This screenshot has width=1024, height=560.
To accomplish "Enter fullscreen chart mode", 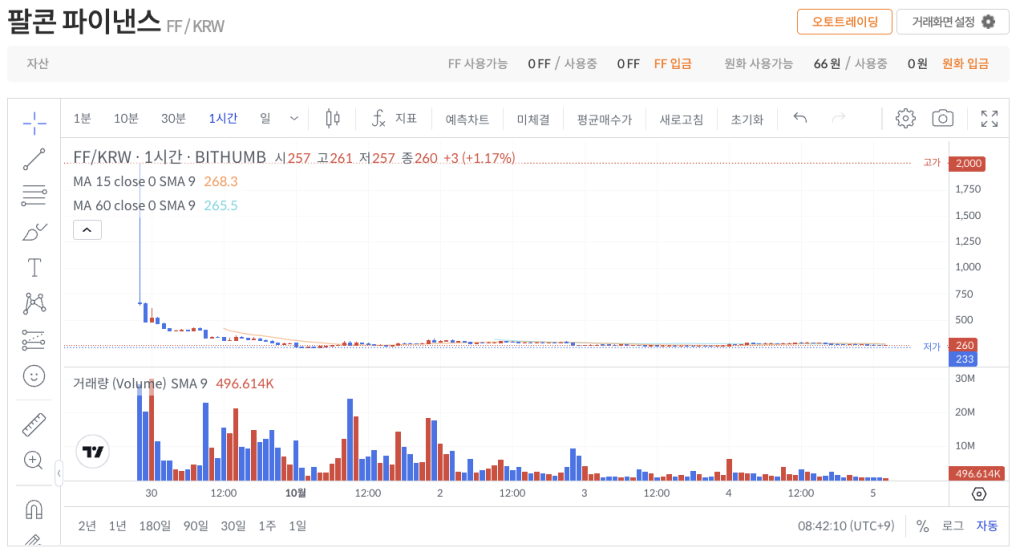I will click(989, 119).
